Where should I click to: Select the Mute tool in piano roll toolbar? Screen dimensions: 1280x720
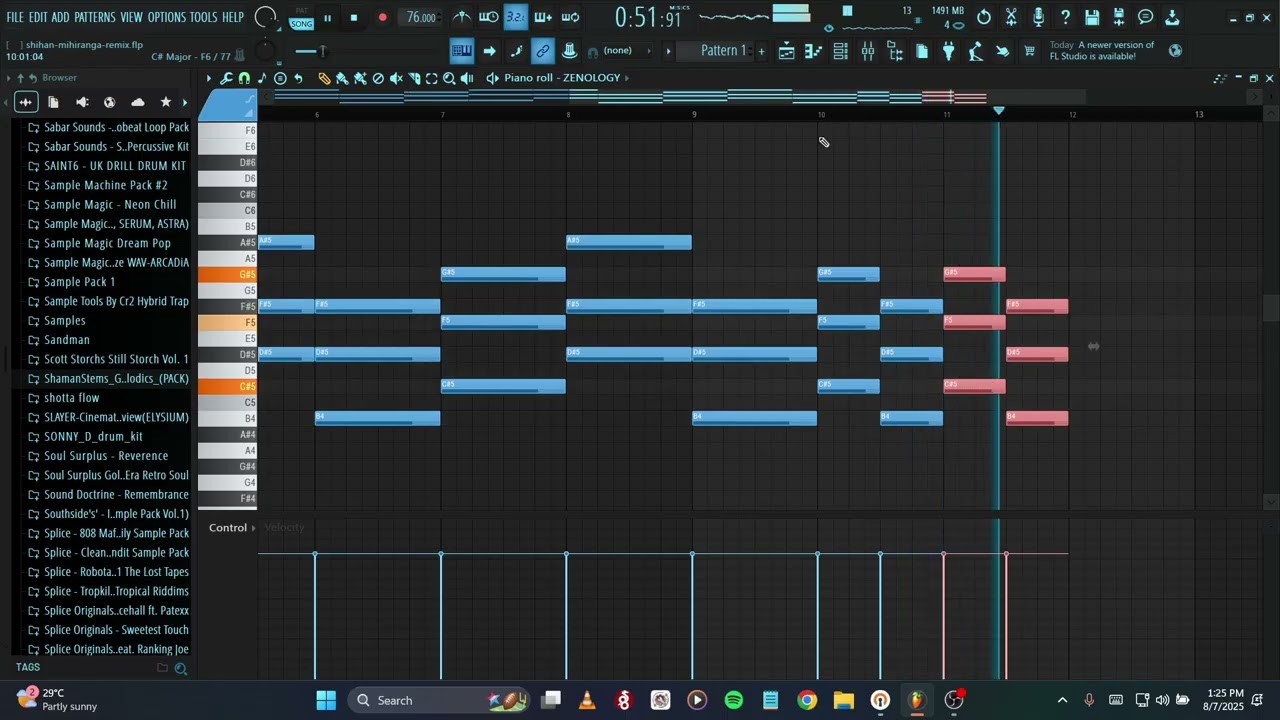click(396, 78)
